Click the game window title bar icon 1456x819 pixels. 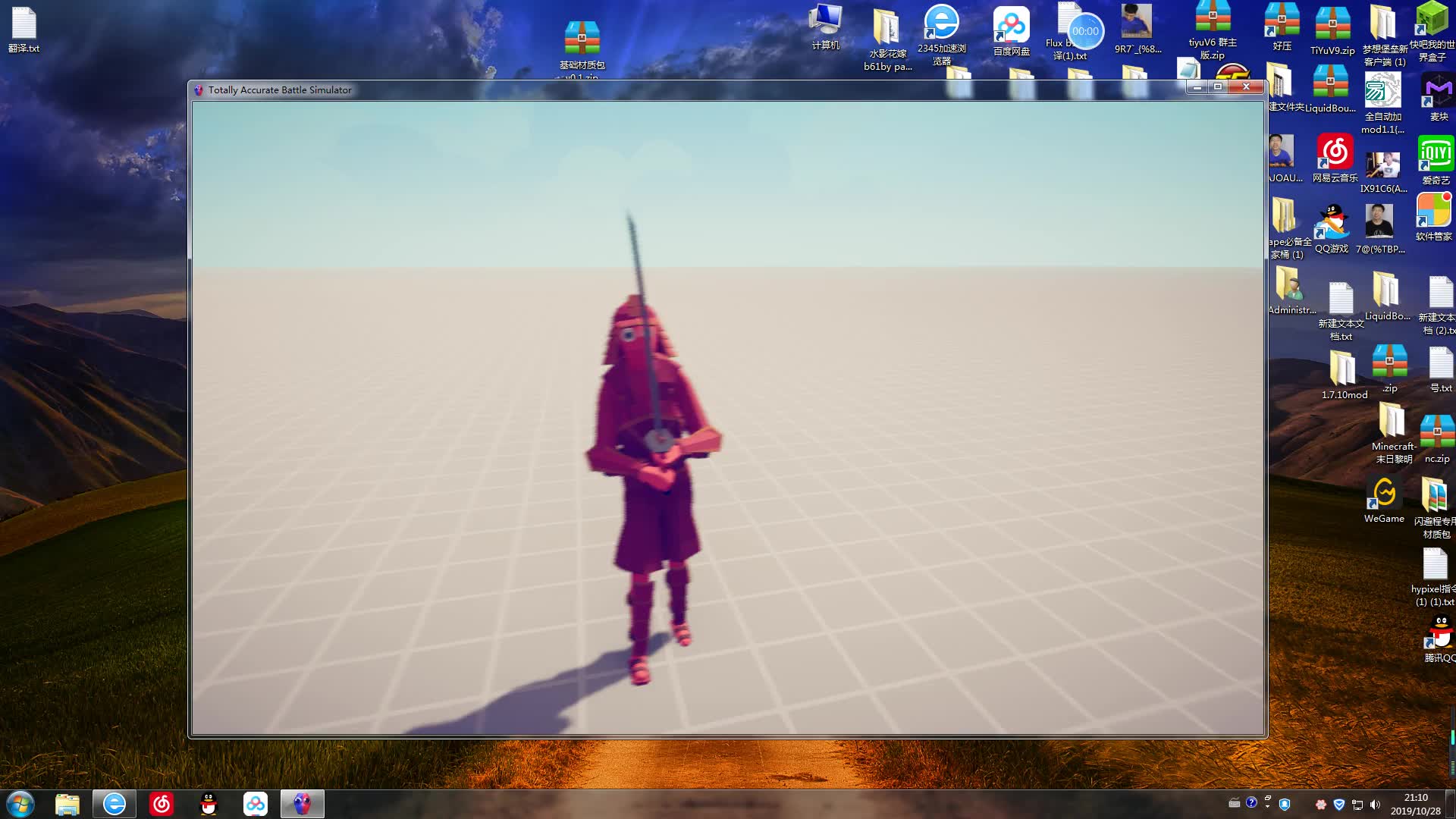pyautogui.click(x=199, y=90)
